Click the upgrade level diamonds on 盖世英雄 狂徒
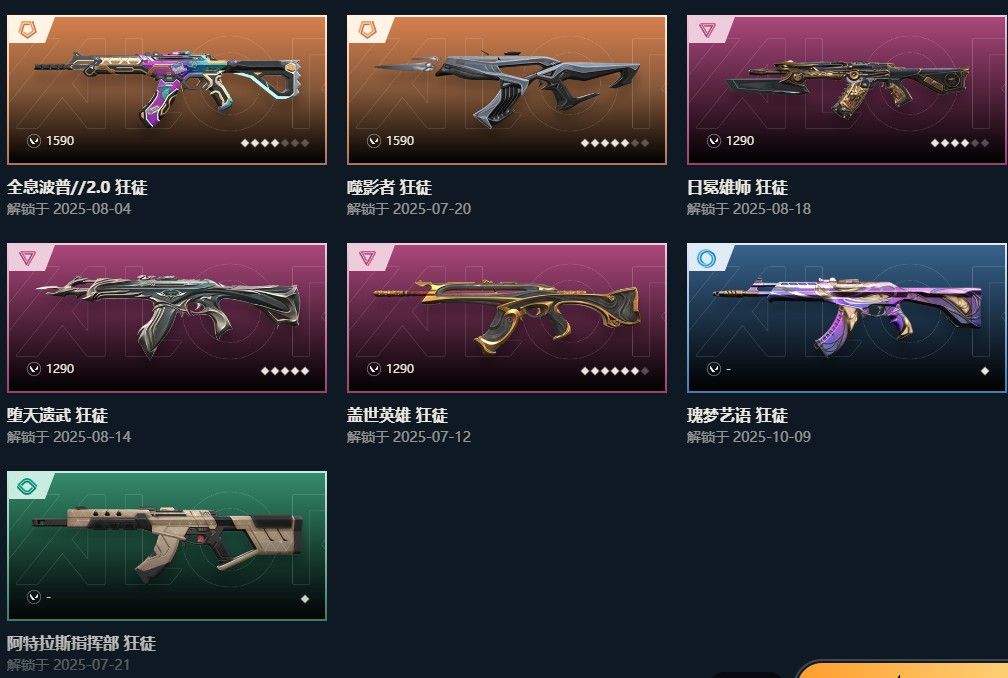The height and width of the screenshot is (678, 1008). coord(615,371)
